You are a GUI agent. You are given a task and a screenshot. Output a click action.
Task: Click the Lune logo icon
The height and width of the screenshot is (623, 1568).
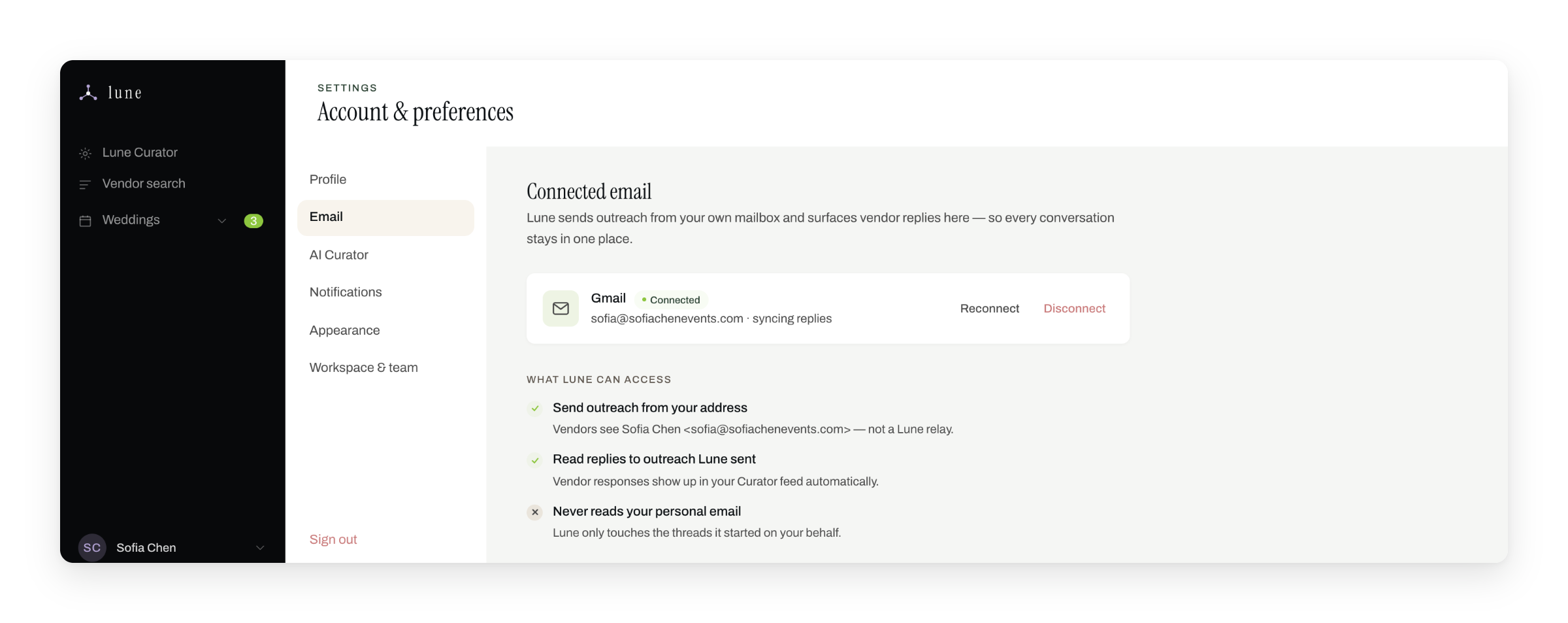click(x=88, y=93)
